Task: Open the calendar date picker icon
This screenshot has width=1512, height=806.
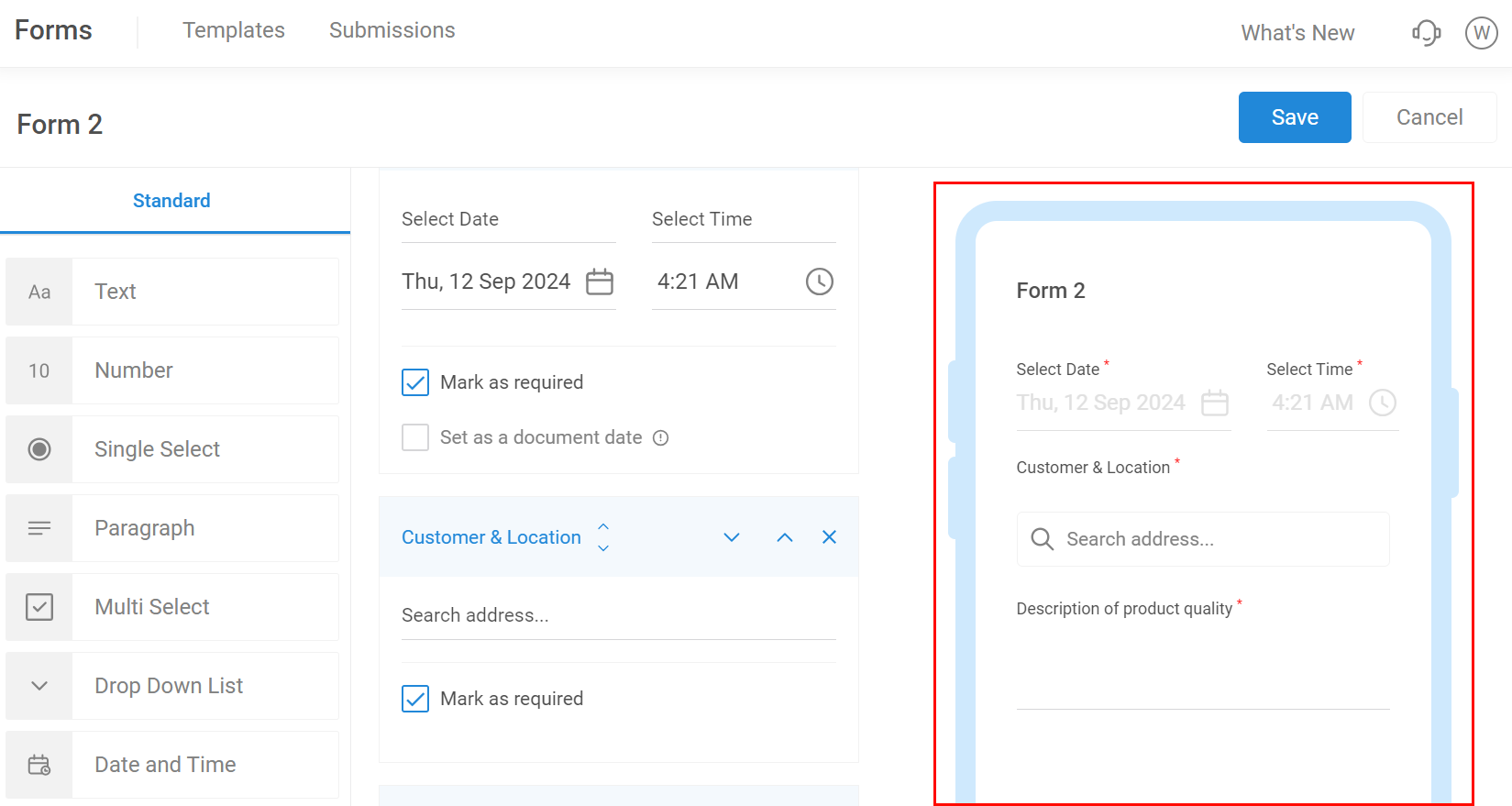Action: tap(600, 282)
